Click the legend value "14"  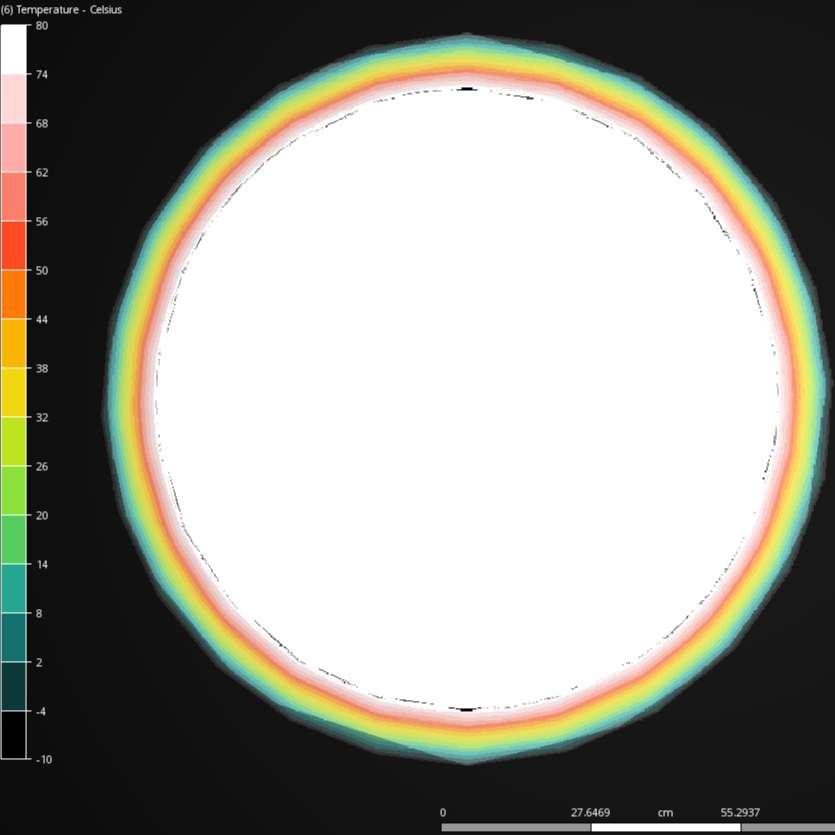pyautogui.click(x=42, y=564)
